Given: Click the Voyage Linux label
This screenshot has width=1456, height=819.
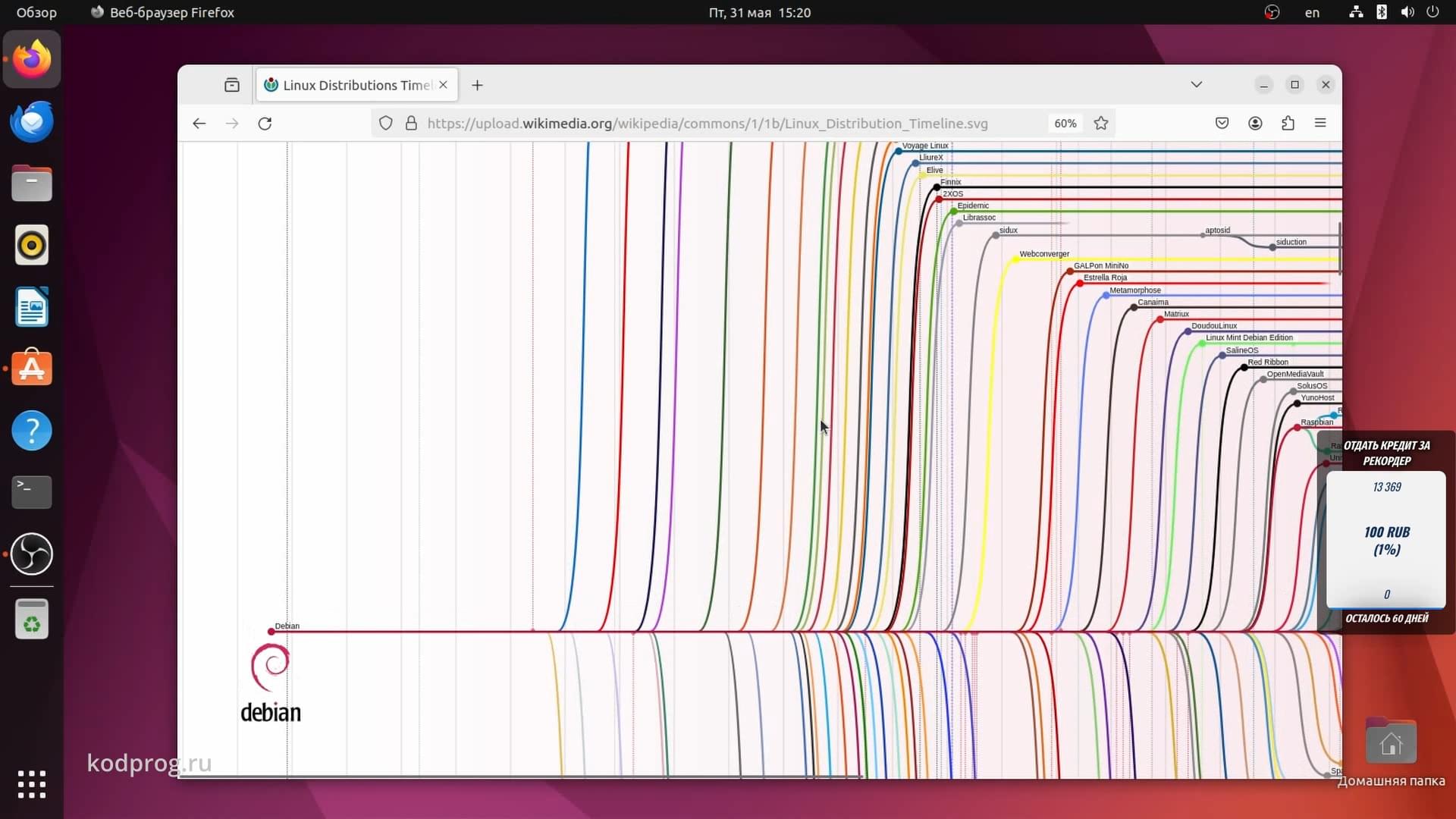Looking at the screenshot, I should [924, 146].
